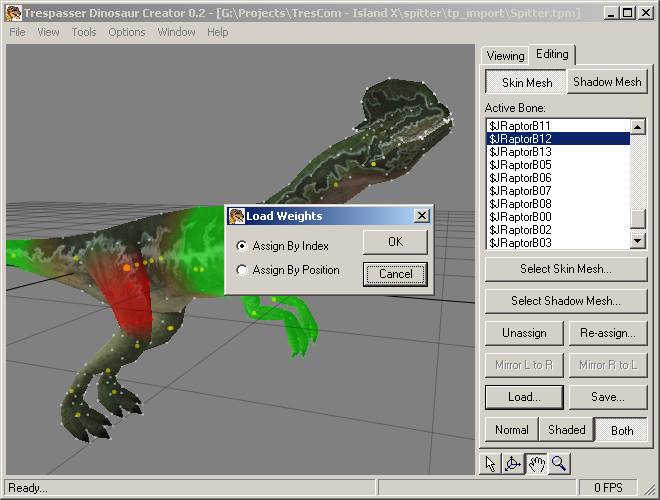The width and height of the screenshot is (660, 500).
Task: Click the Select Shadow Mesh button
Action: click(x=566, y=301)
